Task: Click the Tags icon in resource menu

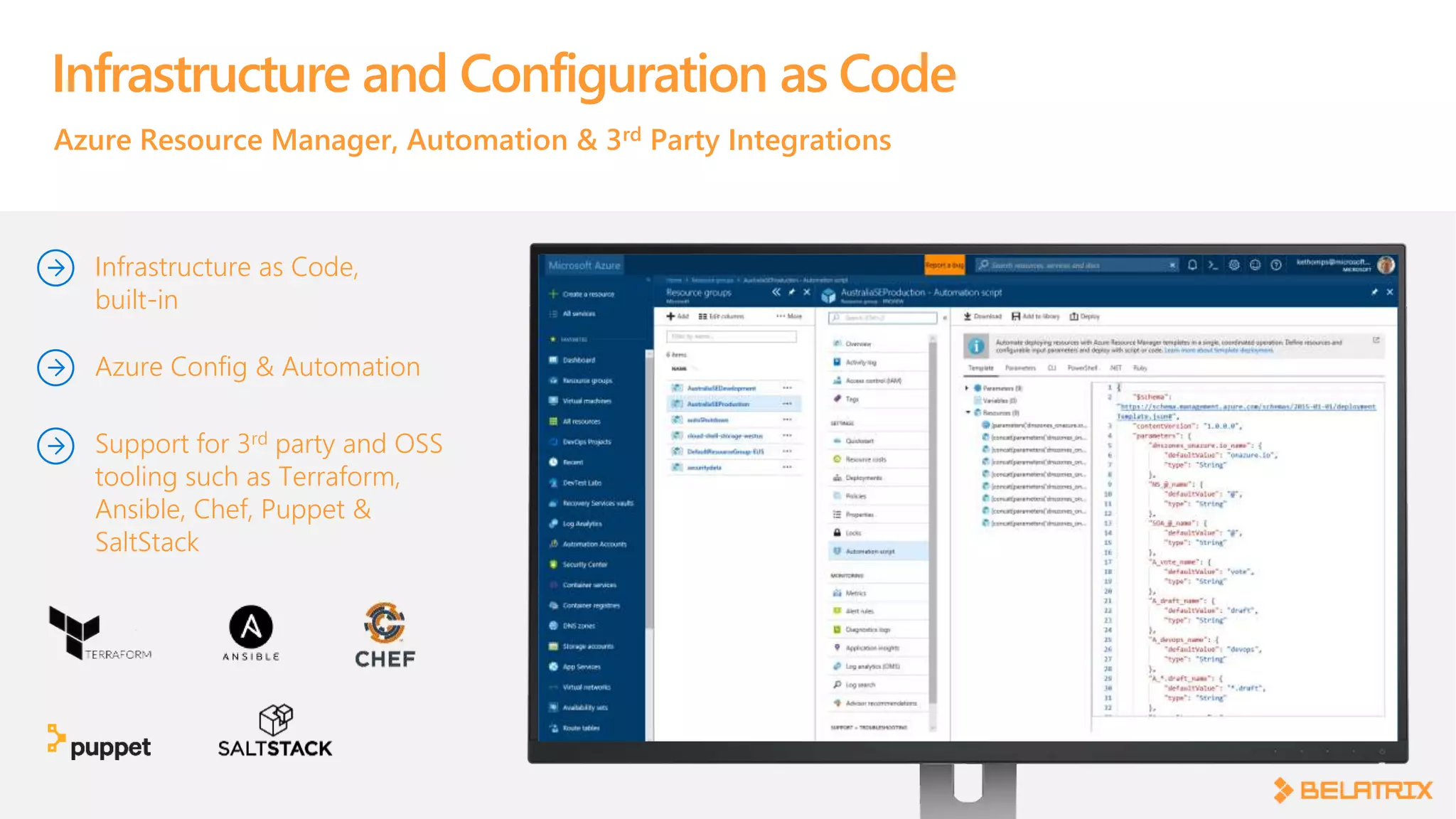Action: pos(837,400)
